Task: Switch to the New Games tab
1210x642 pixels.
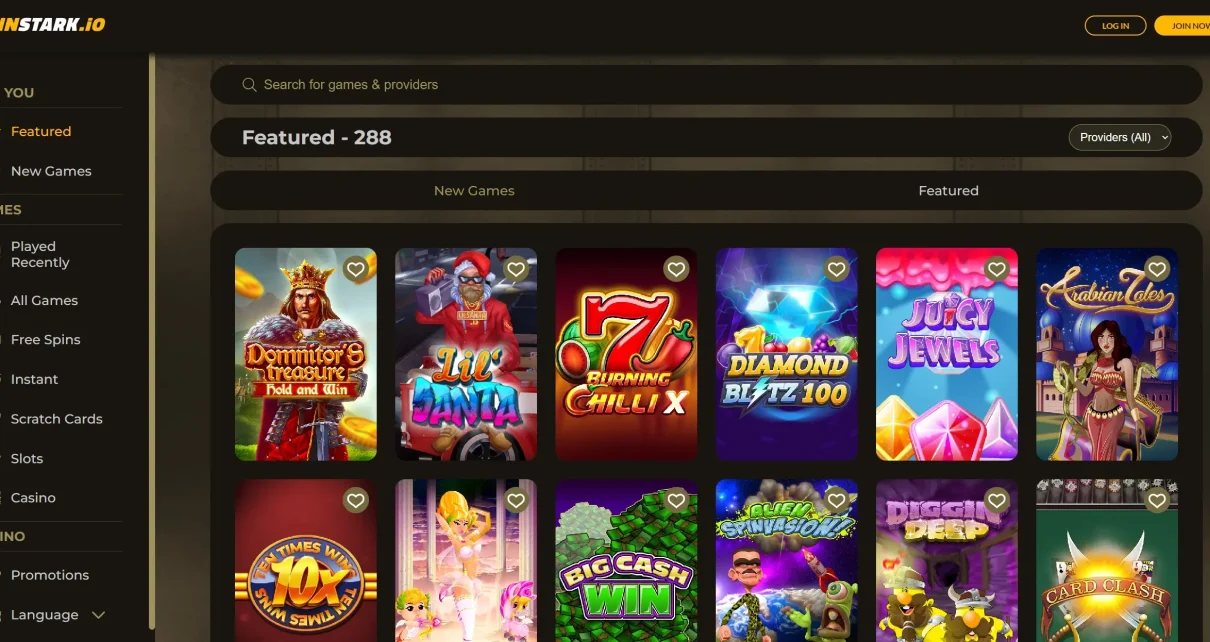Action: (x=474, y=190)
